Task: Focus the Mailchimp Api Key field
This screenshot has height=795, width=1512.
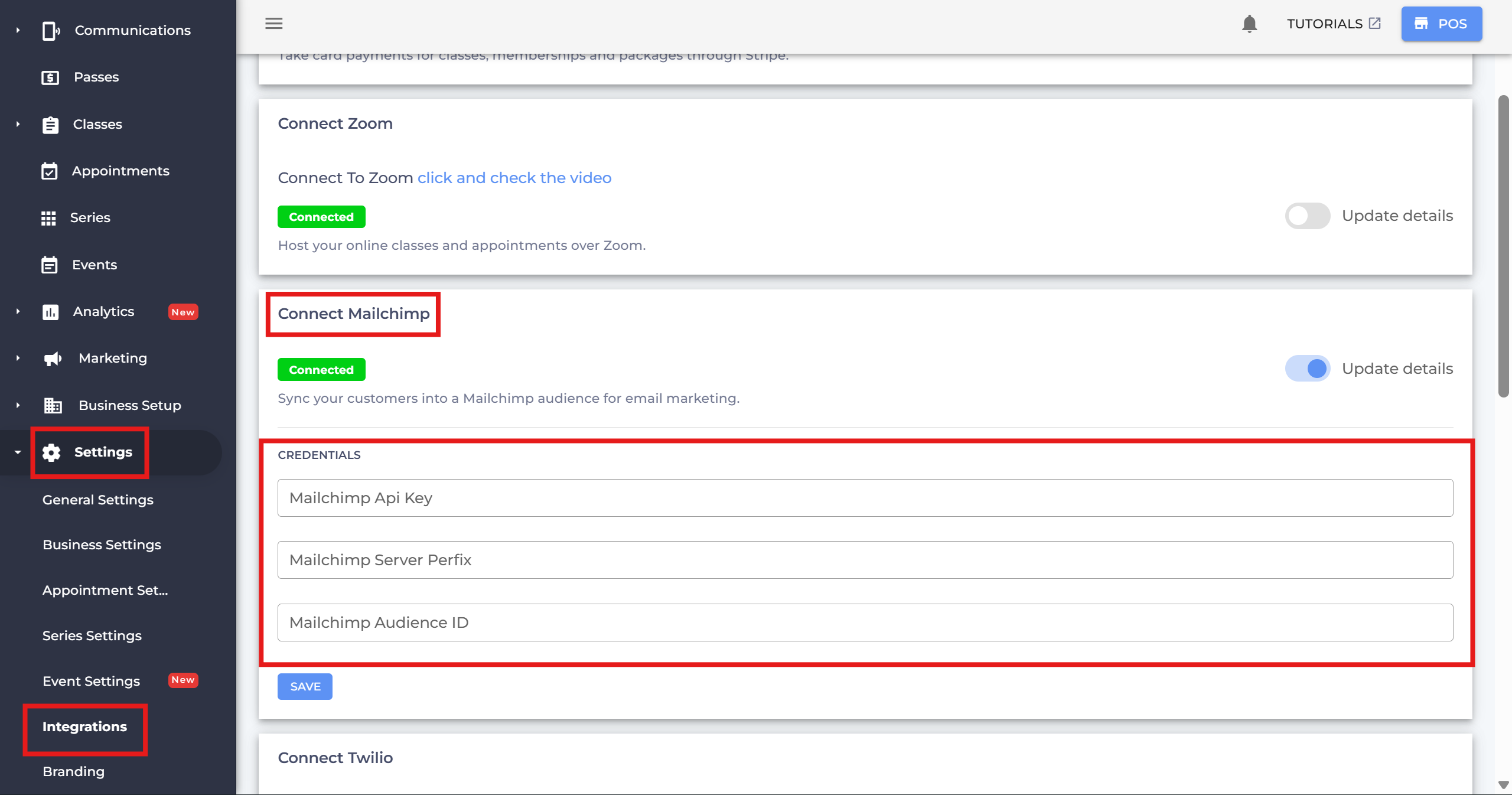Action: (865, 498)
